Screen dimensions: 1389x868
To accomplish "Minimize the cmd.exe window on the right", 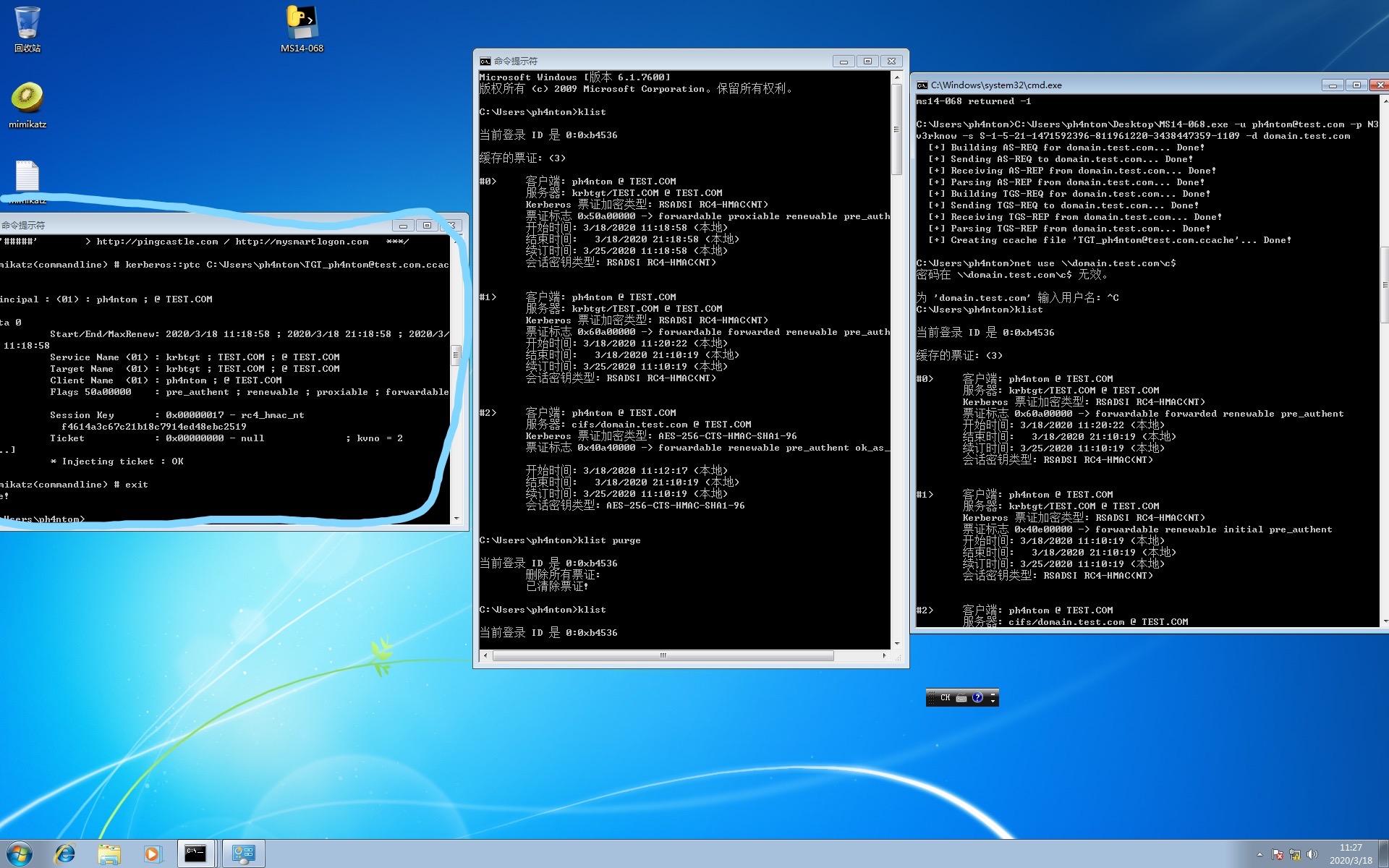I will [x=1333, y=85].
